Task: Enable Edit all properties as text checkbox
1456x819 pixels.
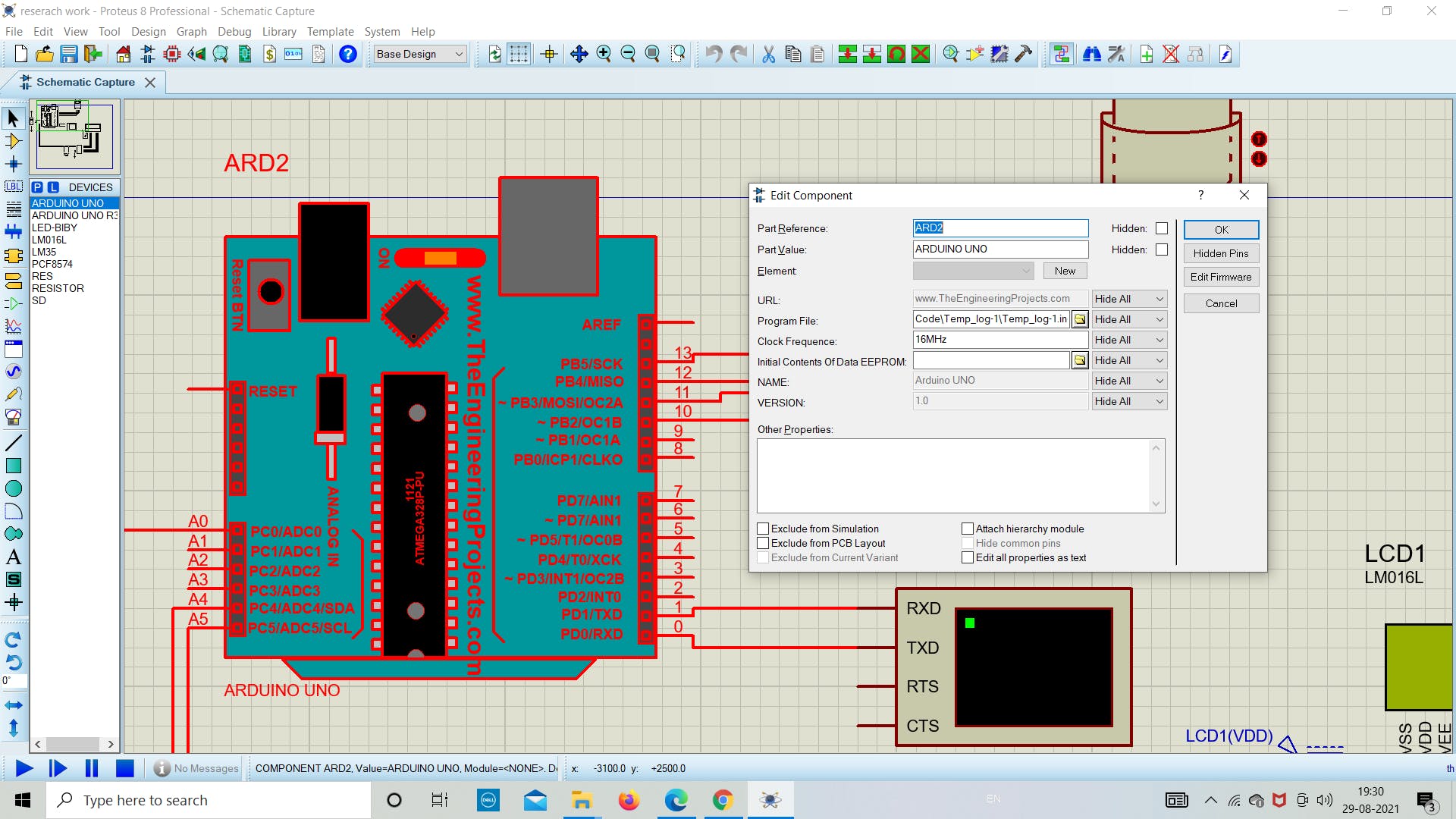Action: 968,557
